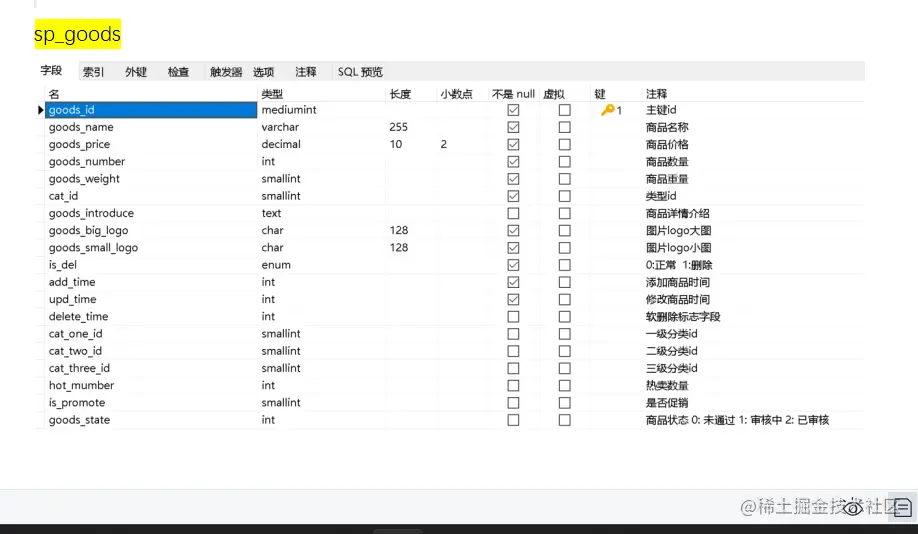This screenshot has width=918, height=534.
Task: Select the is_del field name
Action: (63, 265)
